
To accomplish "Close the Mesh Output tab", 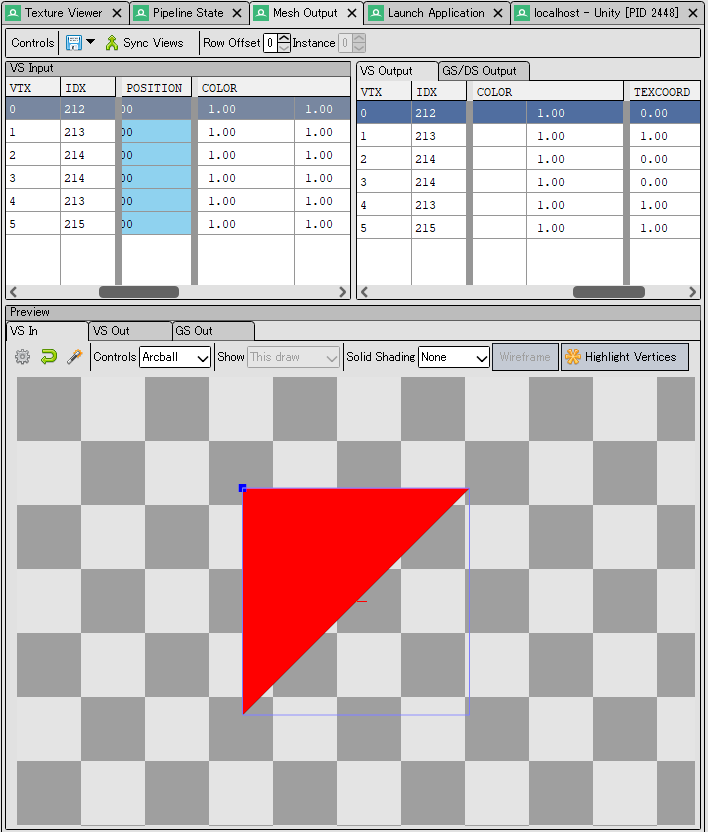I will click(x=351, y=13).
